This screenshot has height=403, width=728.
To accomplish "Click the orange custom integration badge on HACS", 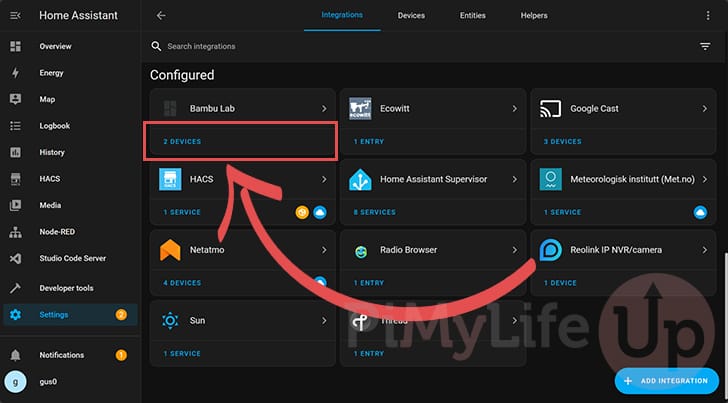I will (302, 213).
